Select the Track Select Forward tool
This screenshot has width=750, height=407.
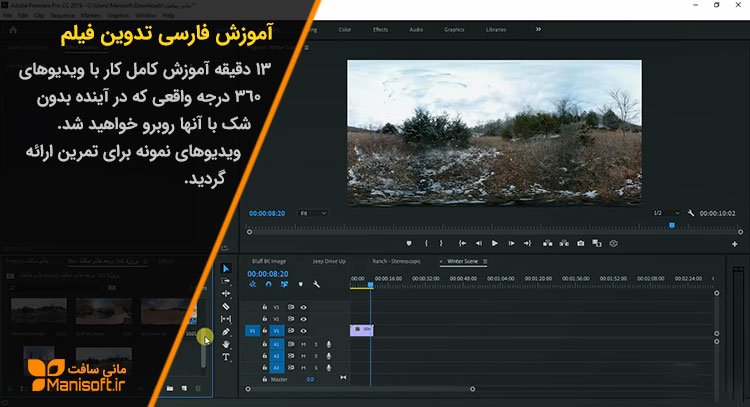[x=226, y=281]
